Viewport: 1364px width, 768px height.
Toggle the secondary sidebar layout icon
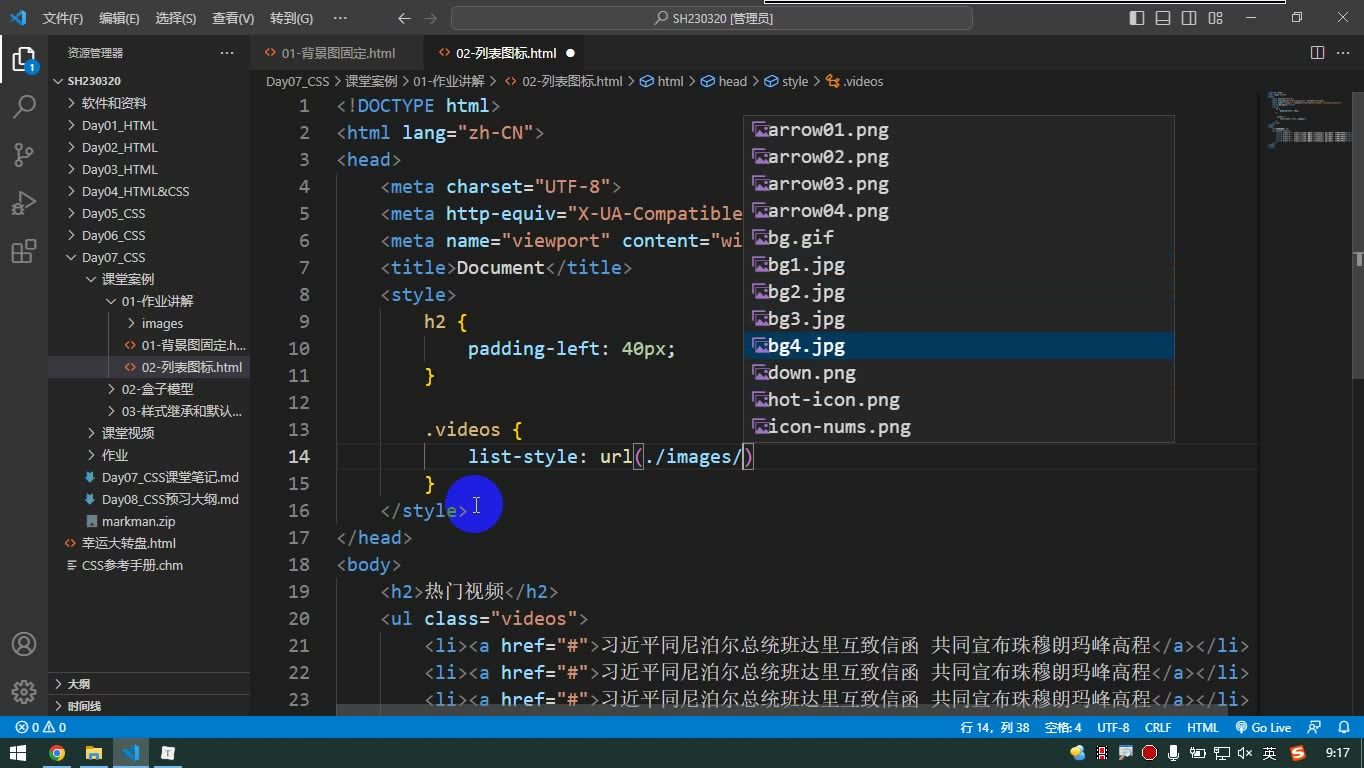pyautogui.click(x=1189, y=18)
